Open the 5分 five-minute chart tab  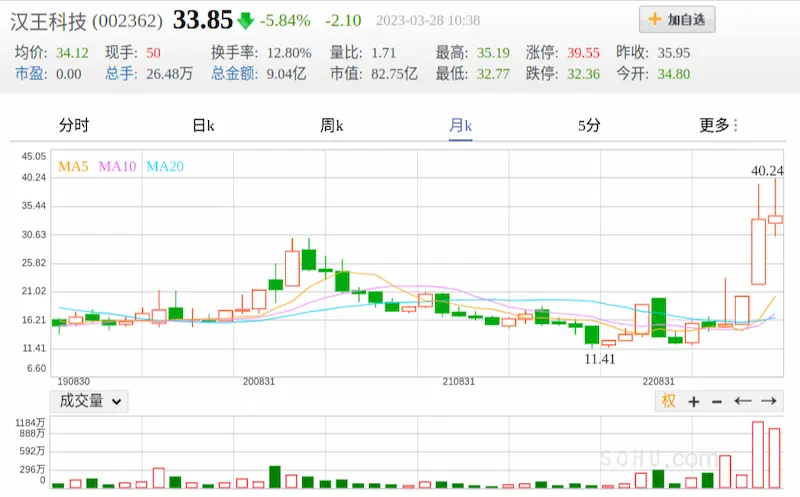[589, 125]
